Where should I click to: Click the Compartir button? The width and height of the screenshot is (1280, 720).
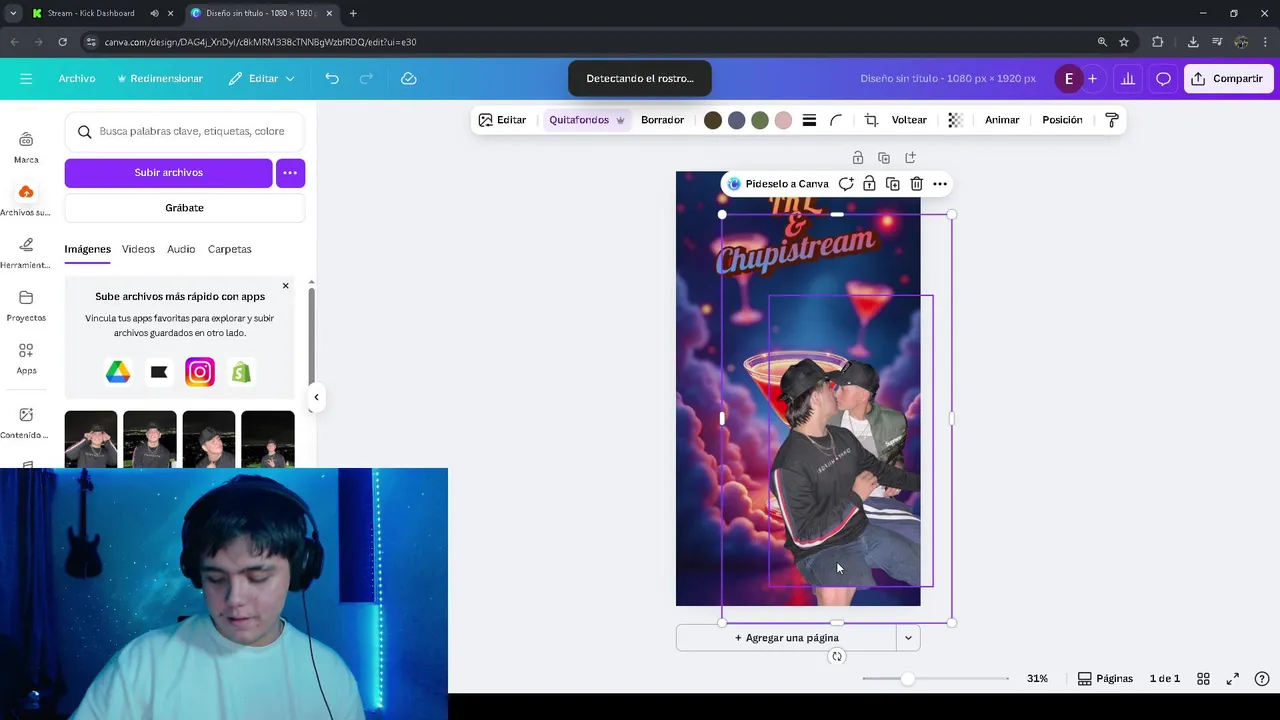coord(1229,78)
